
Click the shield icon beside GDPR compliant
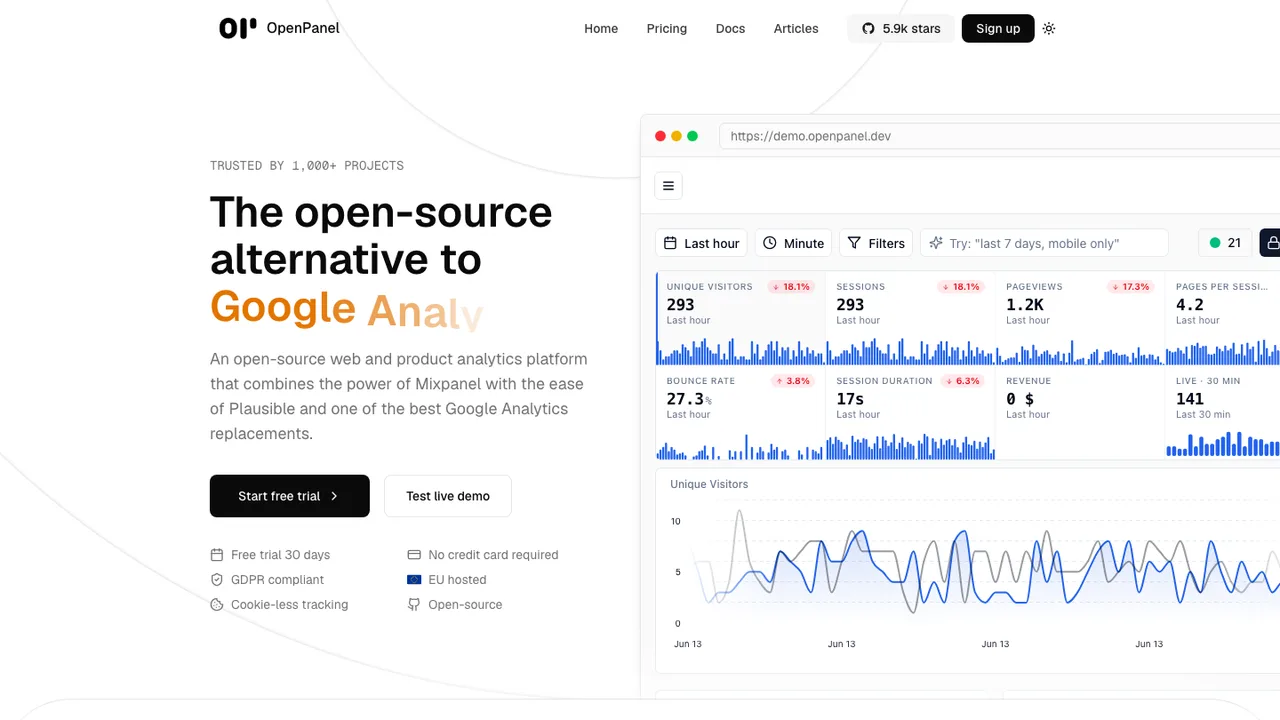pyautogui.click(x=216, y=580)
